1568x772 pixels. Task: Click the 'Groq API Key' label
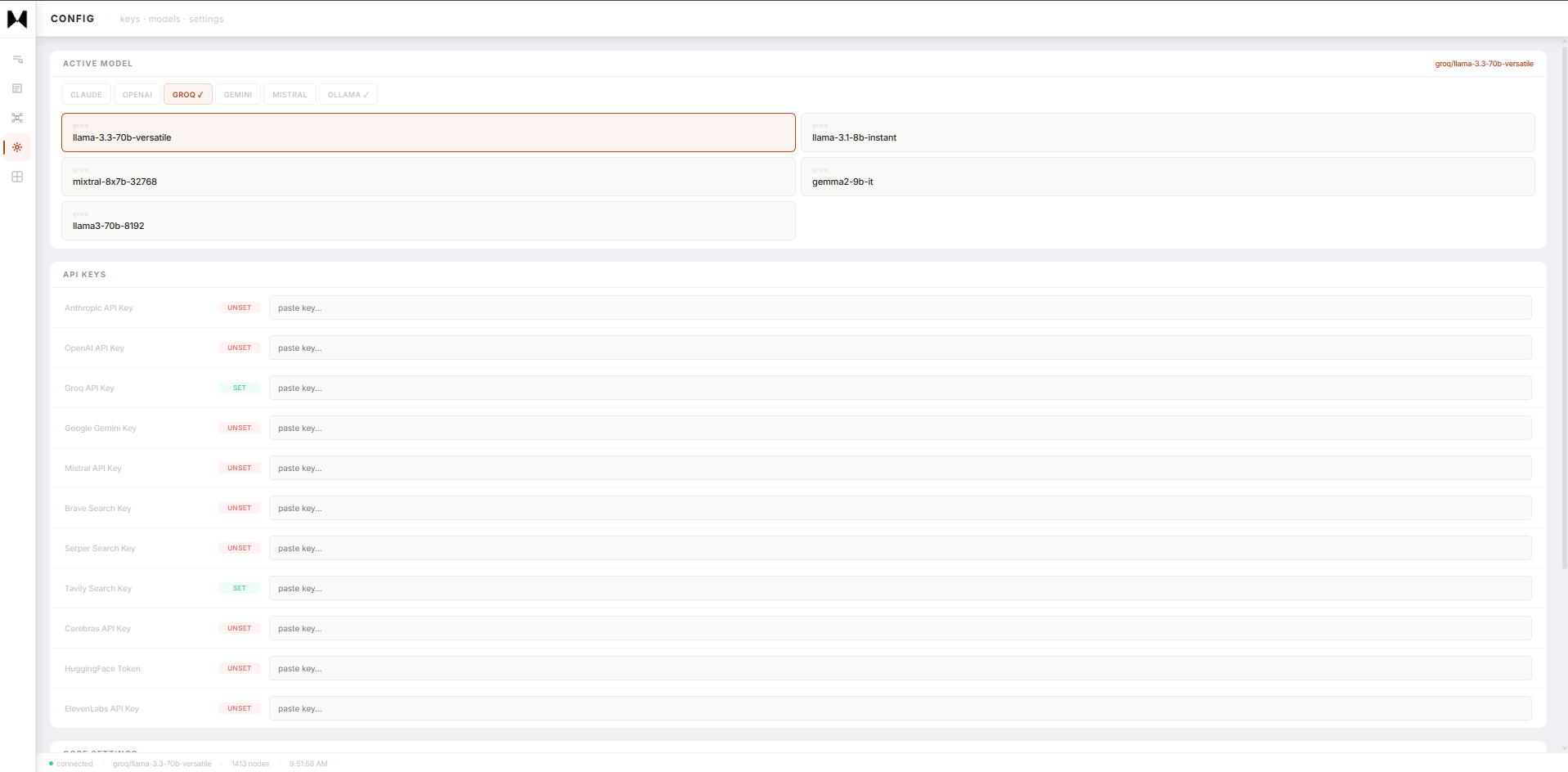coord(90,388)
